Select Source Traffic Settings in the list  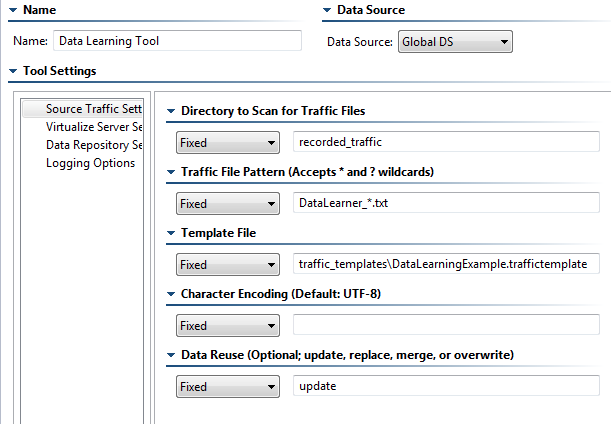[x=83, y=109]
